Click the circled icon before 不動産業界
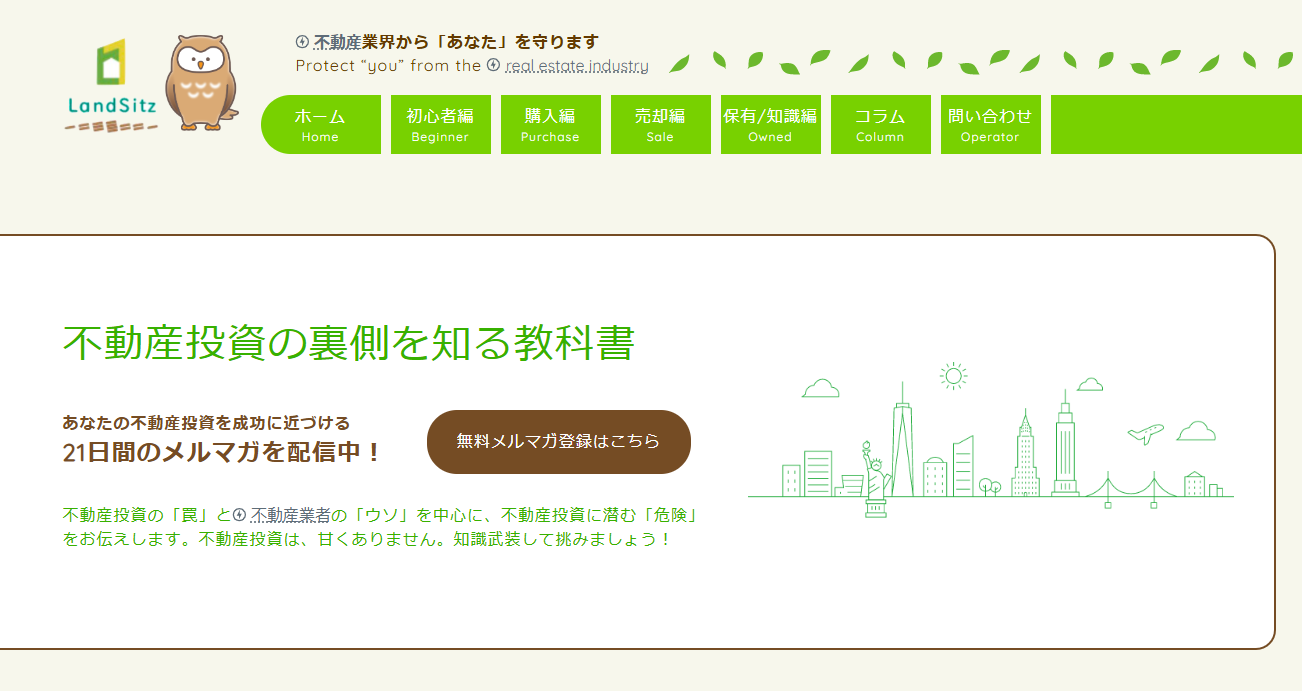The image size is (1302, 691). click(300, 42)
